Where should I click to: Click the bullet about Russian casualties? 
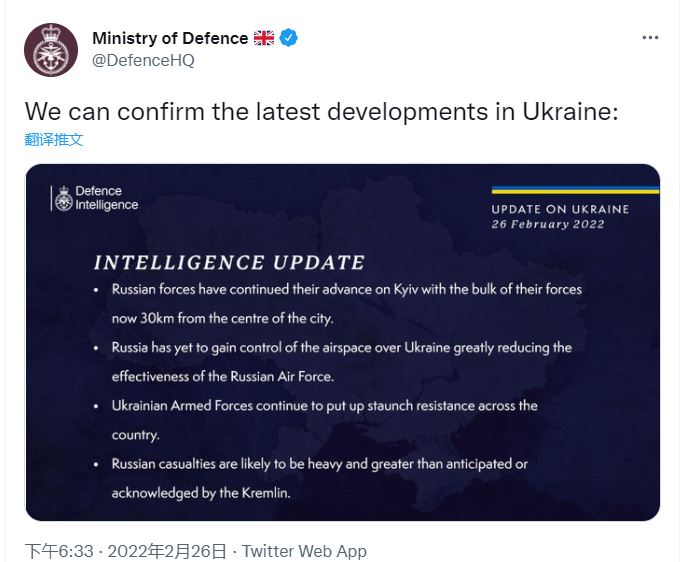point(320,478)
